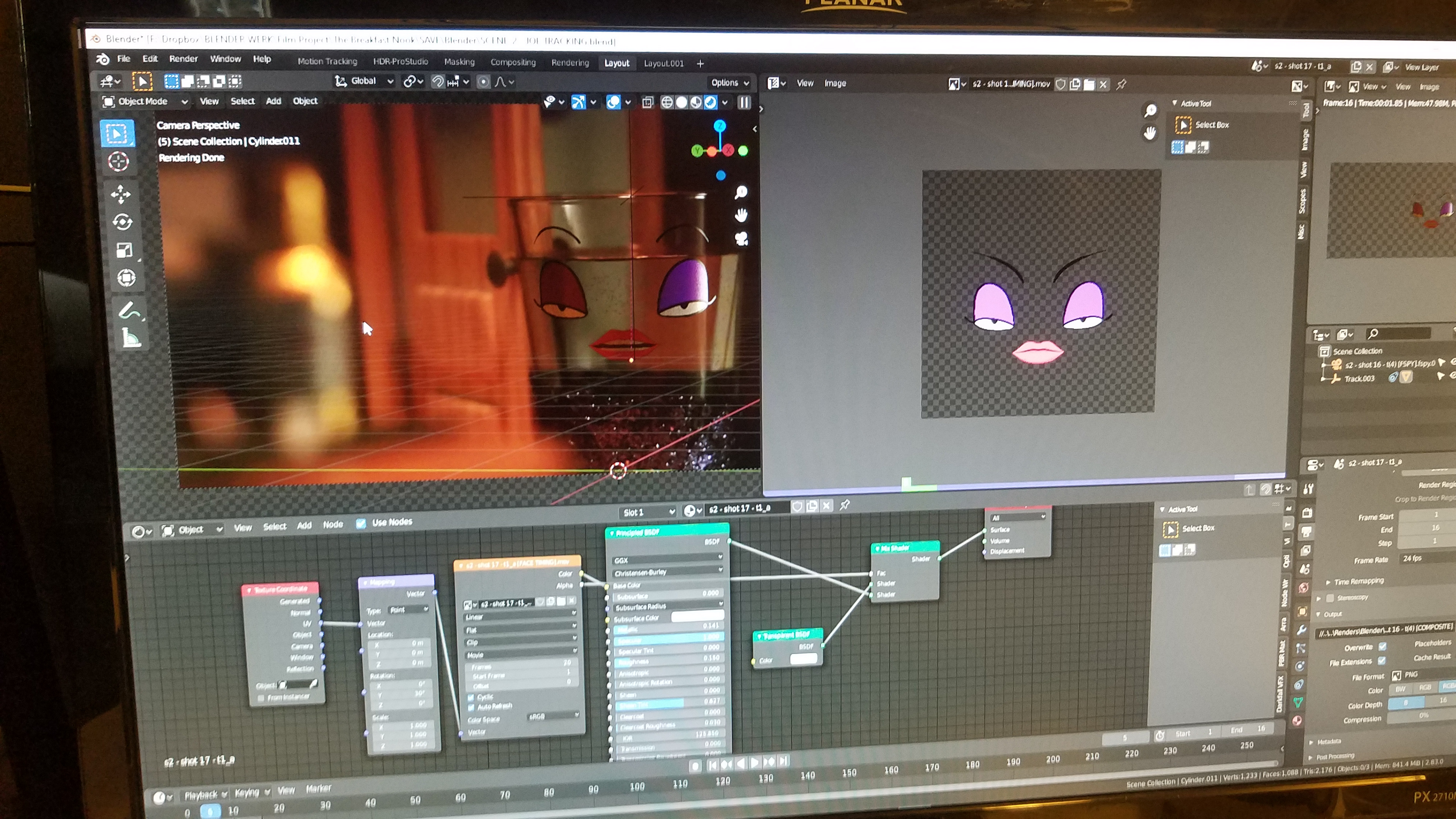This screenshot has height=819, width=1456.
Task: Click the viewport pan hand icon
Action: point(741,215)
